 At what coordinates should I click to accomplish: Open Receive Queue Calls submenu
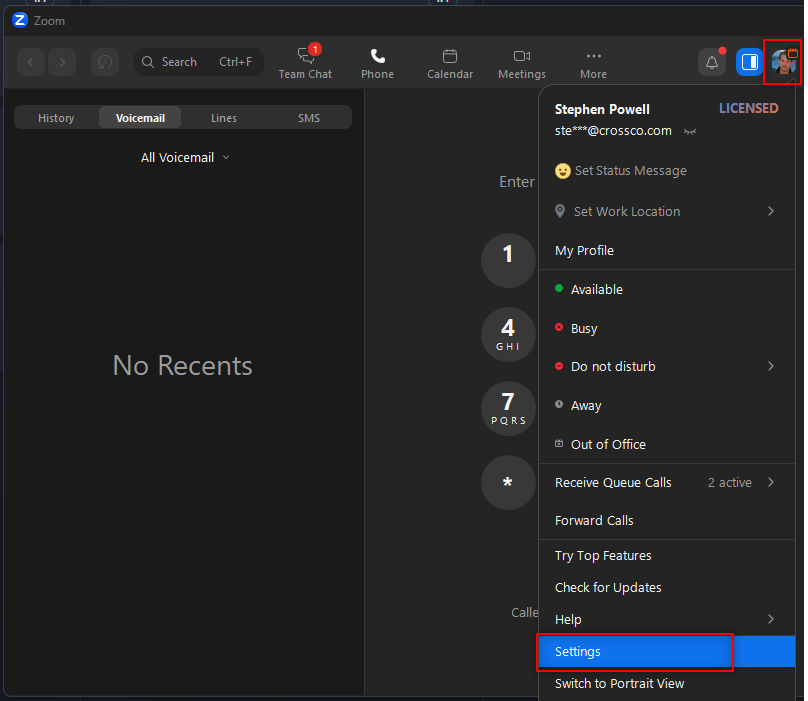[667, 482]
